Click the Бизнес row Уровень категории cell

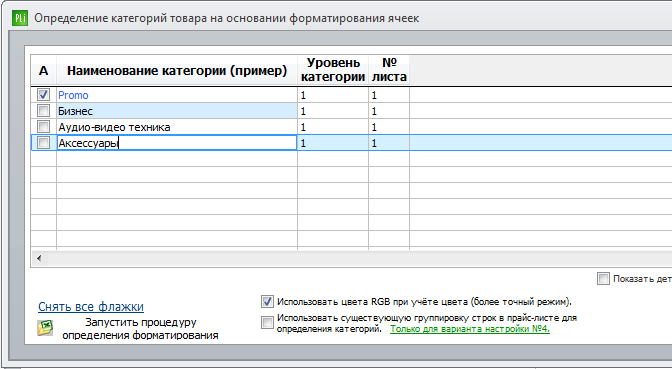click(x=333, y=111)
